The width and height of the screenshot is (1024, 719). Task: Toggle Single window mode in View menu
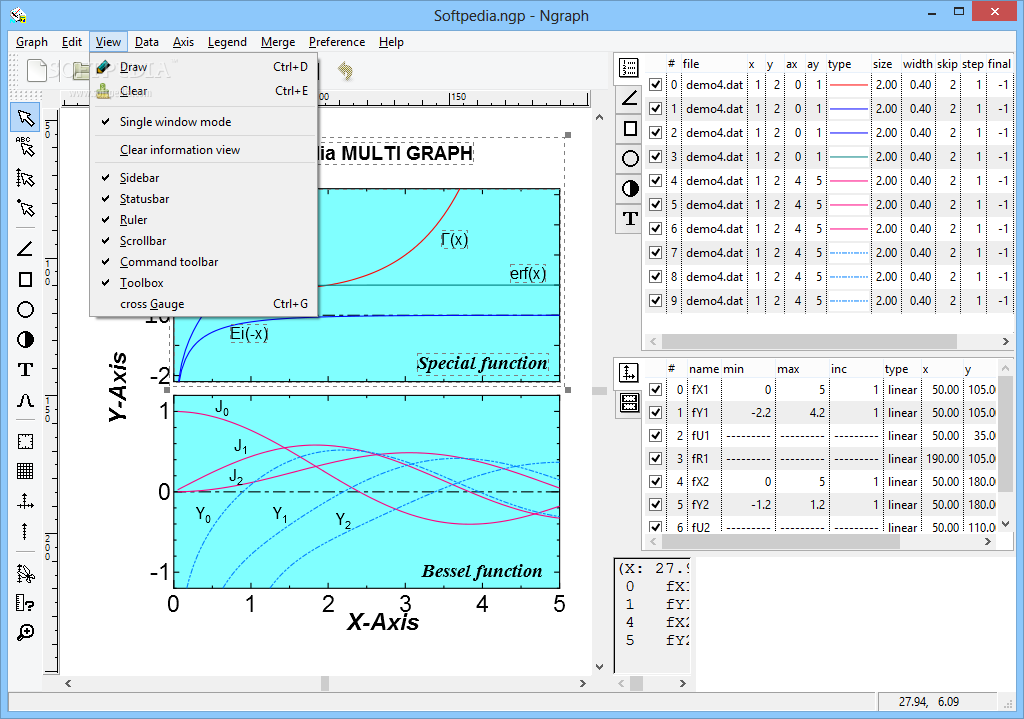pos(204,122)
